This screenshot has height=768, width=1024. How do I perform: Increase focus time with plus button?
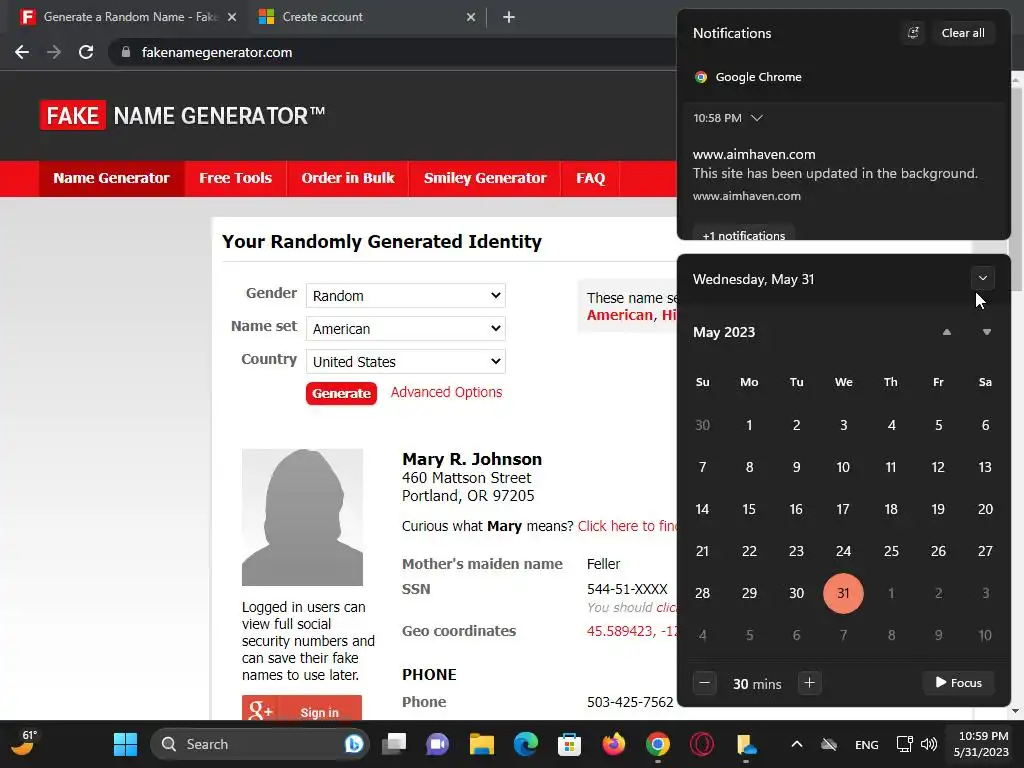[x=809, y=683]
